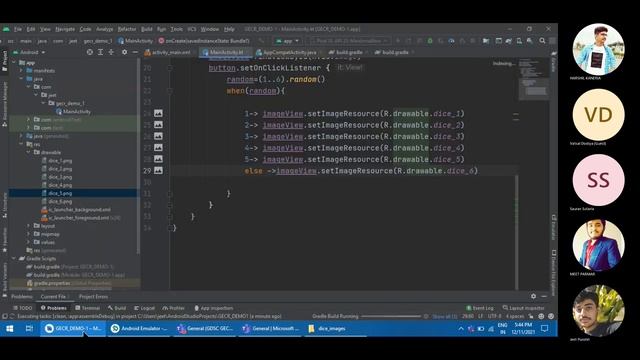Hide the Problems tool window
This screenshot has width=640, height=360.
(544, 296)
